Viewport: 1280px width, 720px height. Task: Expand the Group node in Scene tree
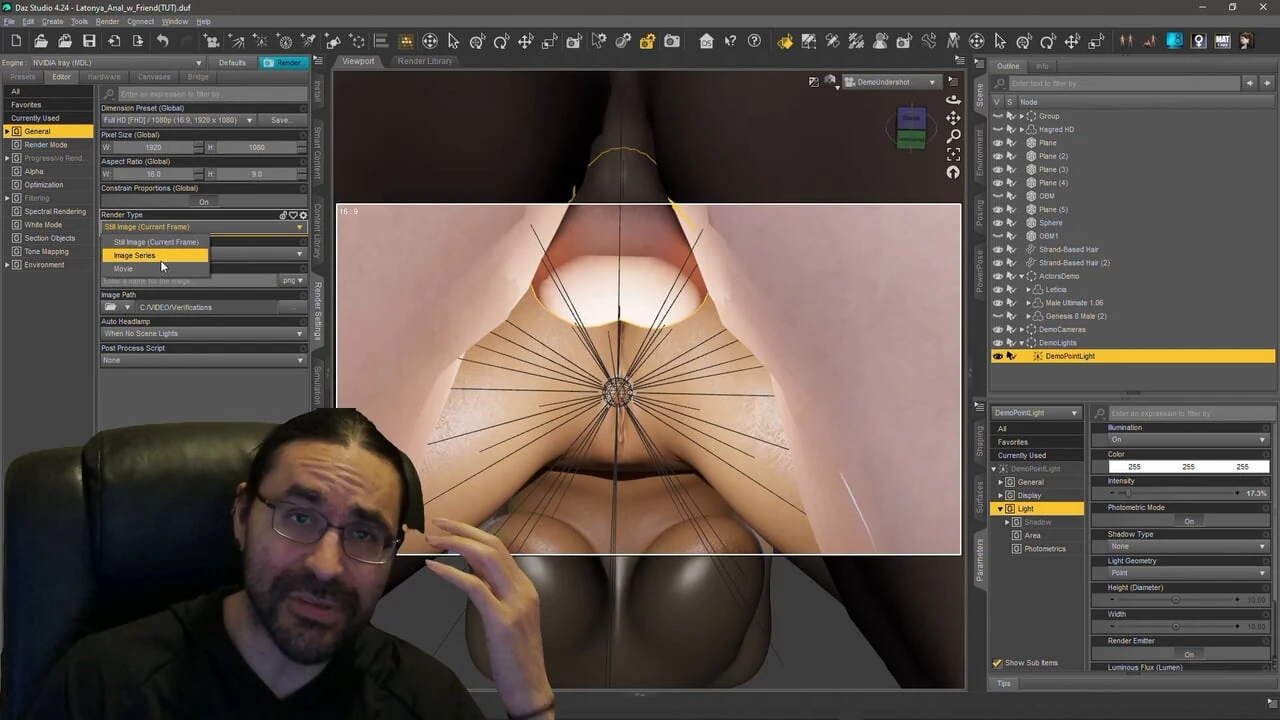[1021, 116]
